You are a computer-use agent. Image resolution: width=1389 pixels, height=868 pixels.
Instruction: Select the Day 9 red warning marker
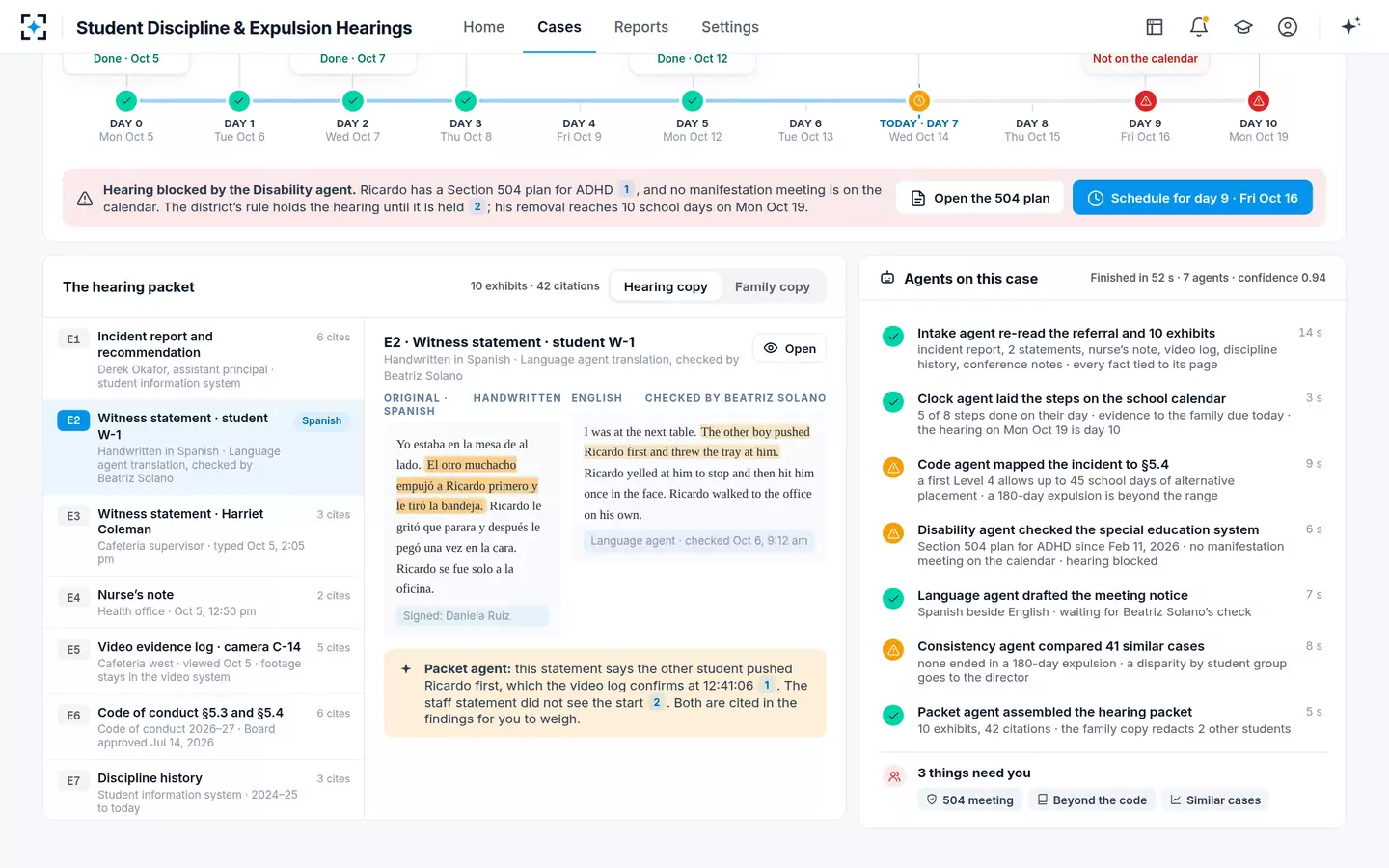(x=1146, y=100)
